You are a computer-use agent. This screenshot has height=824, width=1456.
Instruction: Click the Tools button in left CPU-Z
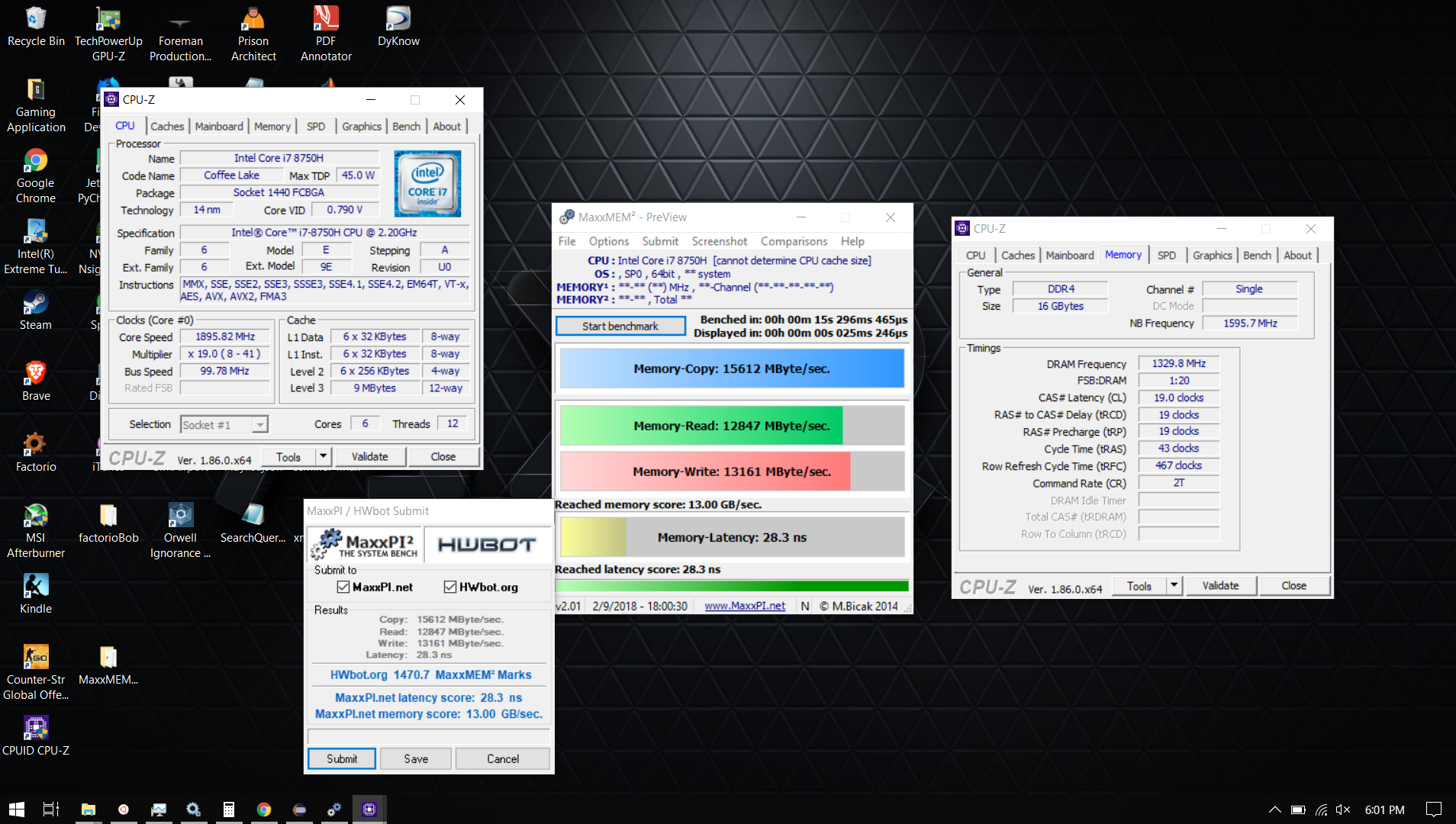coord(288,456)
